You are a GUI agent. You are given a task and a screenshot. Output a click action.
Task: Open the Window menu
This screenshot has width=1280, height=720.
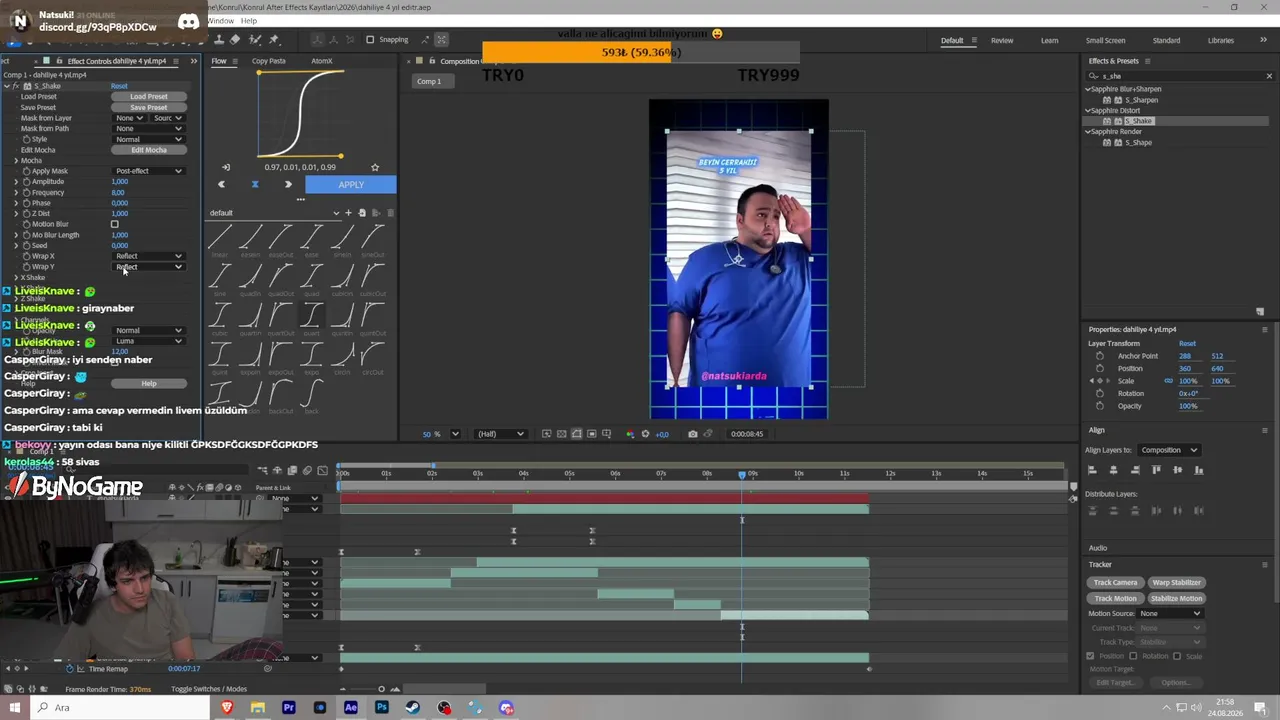point(220,21)
